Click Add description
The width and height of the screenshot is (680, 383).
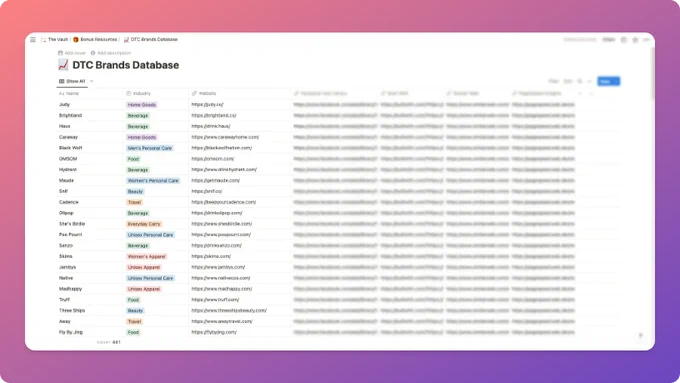pyautogui.click(x=111, y=53)
